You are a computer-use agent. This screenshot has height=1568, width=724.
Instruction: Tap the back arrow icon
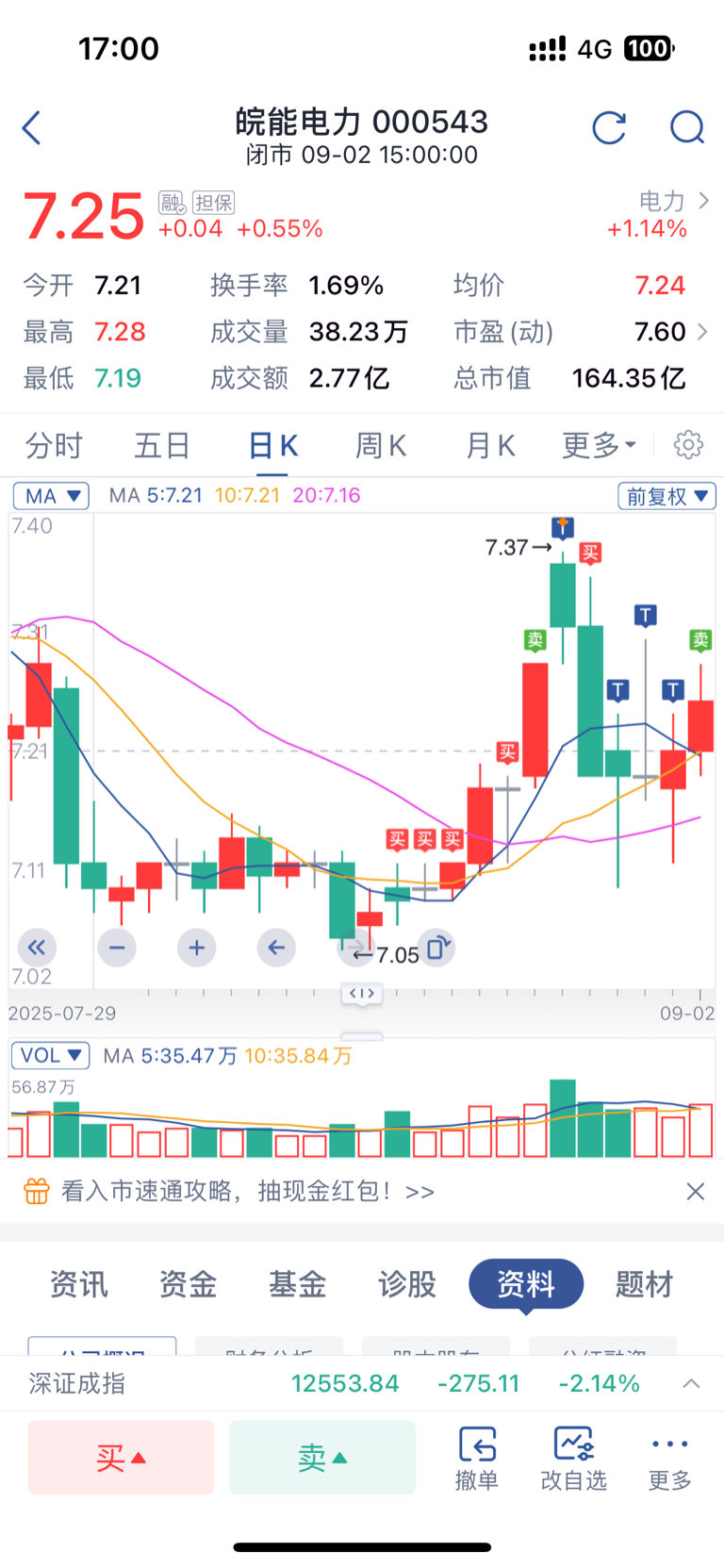(x=32, y=127)
